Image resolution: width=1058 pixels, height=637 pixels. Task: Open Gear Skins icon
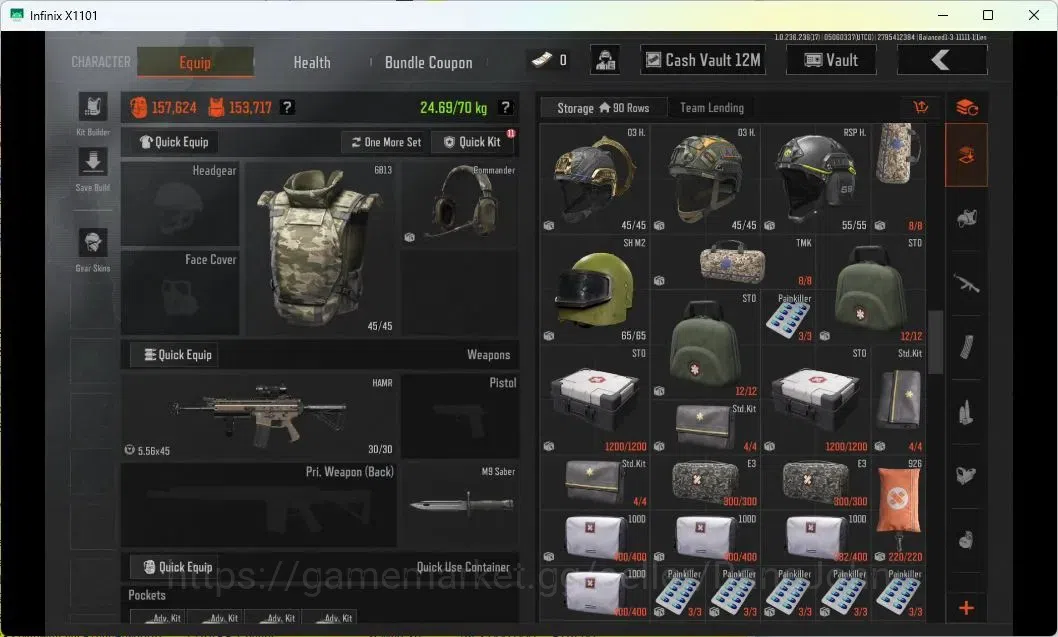click(93, 242)
